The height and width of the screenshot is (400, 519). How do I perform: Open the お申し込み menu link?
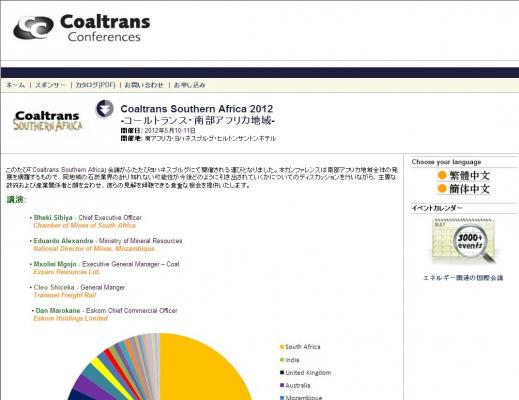point(189,85)
